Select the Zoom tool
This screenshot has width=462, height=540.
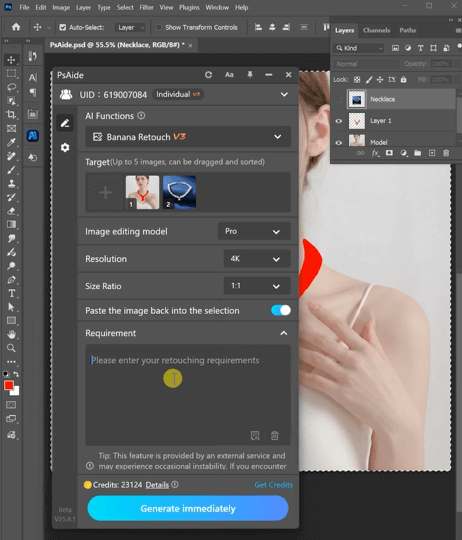click(11, 348)
